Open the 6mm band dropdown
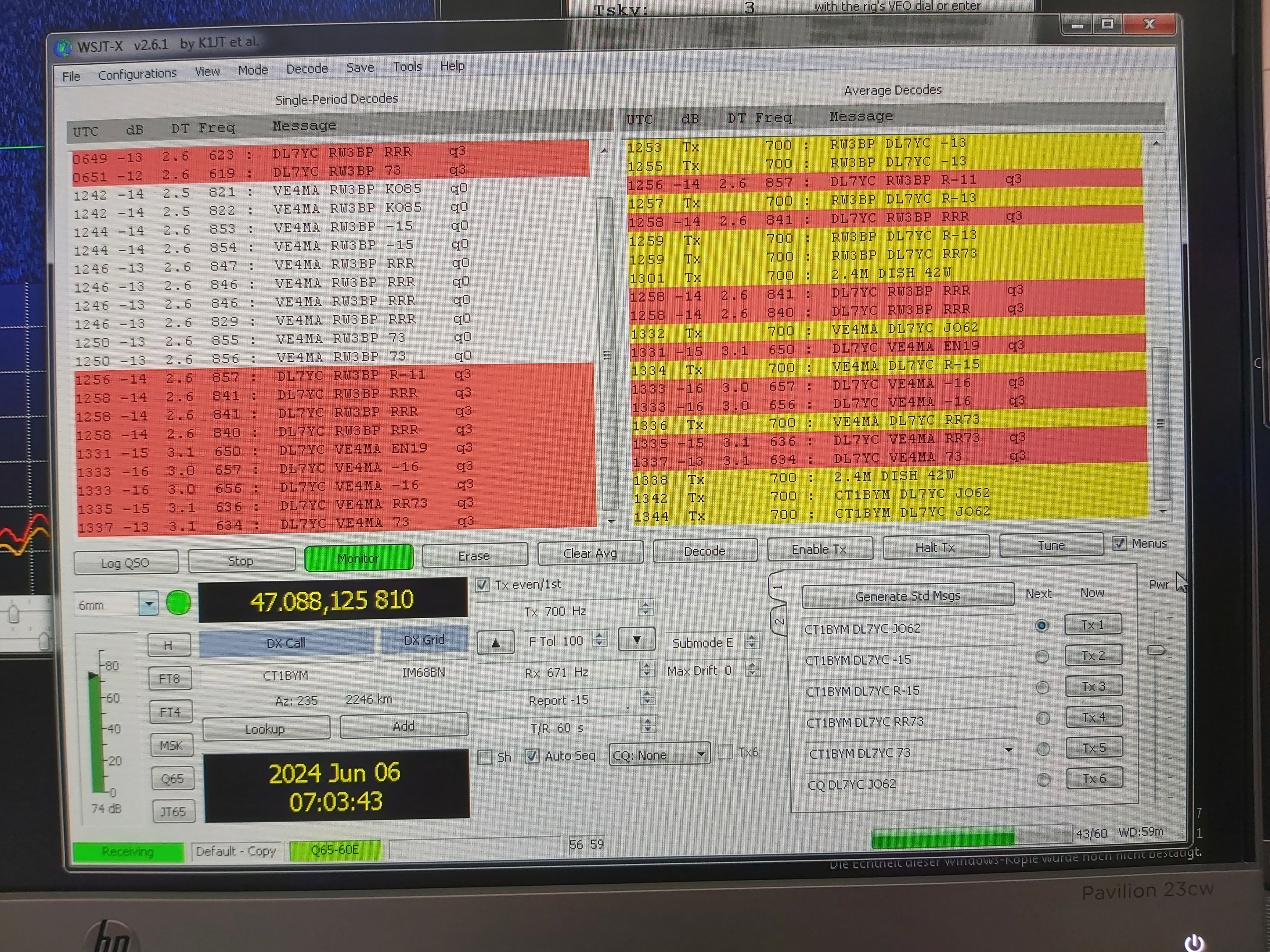The width and height of the screenshot is (1270, 952). pyautogui.click(x=149, y=604)
